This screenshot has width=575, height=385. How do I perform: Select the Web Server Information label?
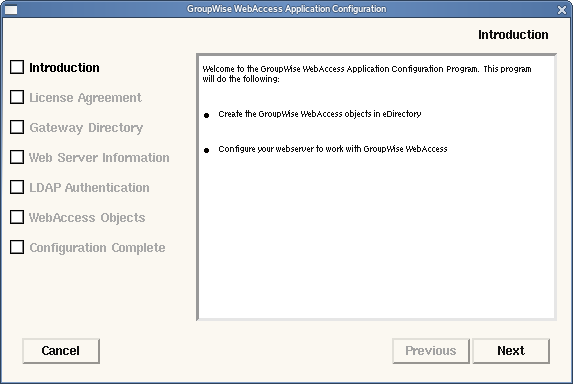click(99, 158)
